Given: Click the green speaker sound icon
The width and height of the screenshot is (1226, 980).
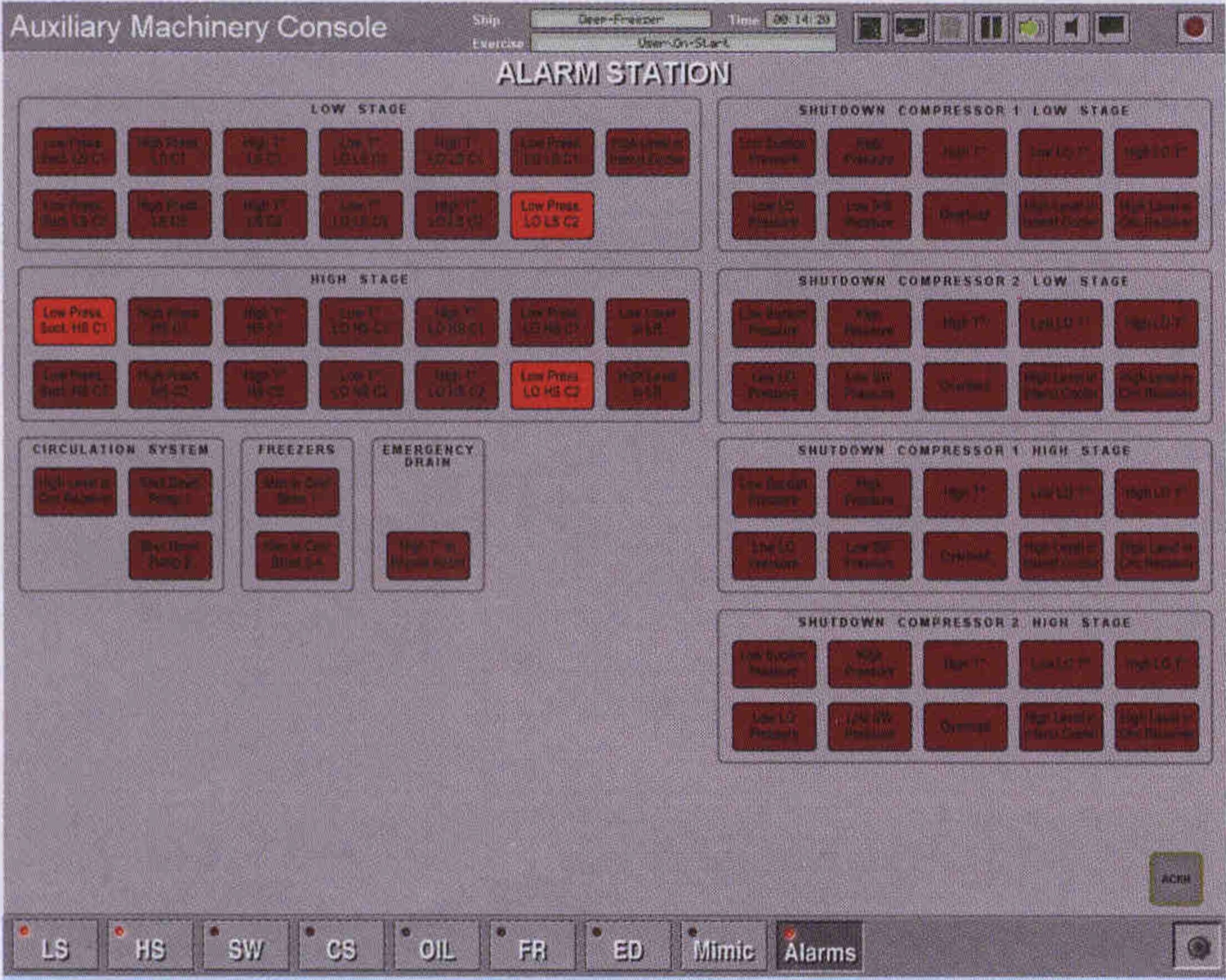Looking at the screenshot, I should click(x=1031, y=28).
